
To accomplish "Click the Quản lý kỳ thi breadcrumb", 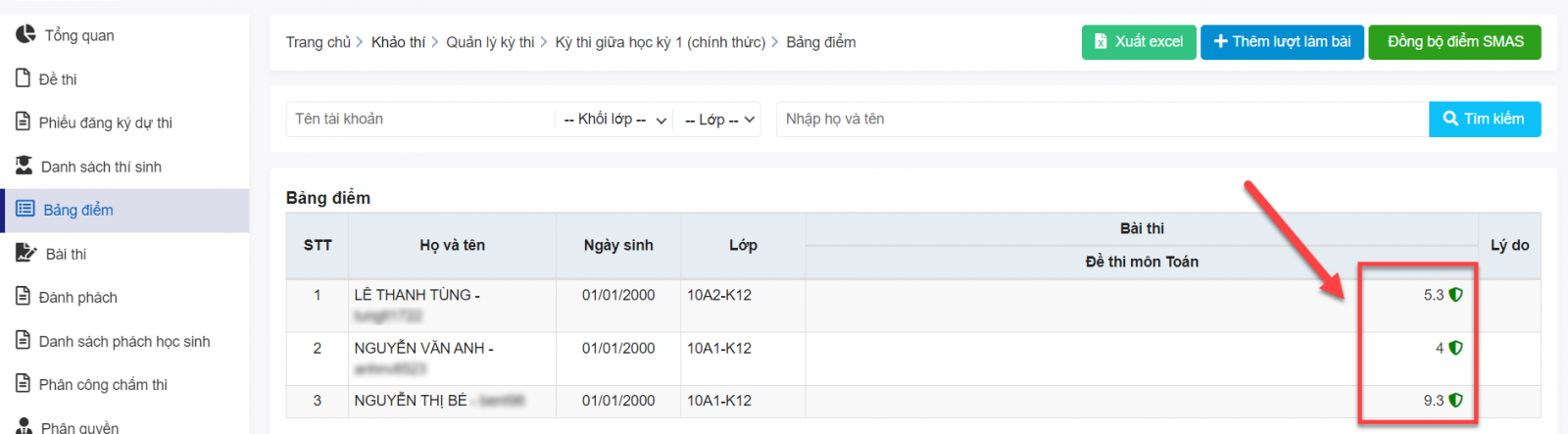I will tap(490, 42).
